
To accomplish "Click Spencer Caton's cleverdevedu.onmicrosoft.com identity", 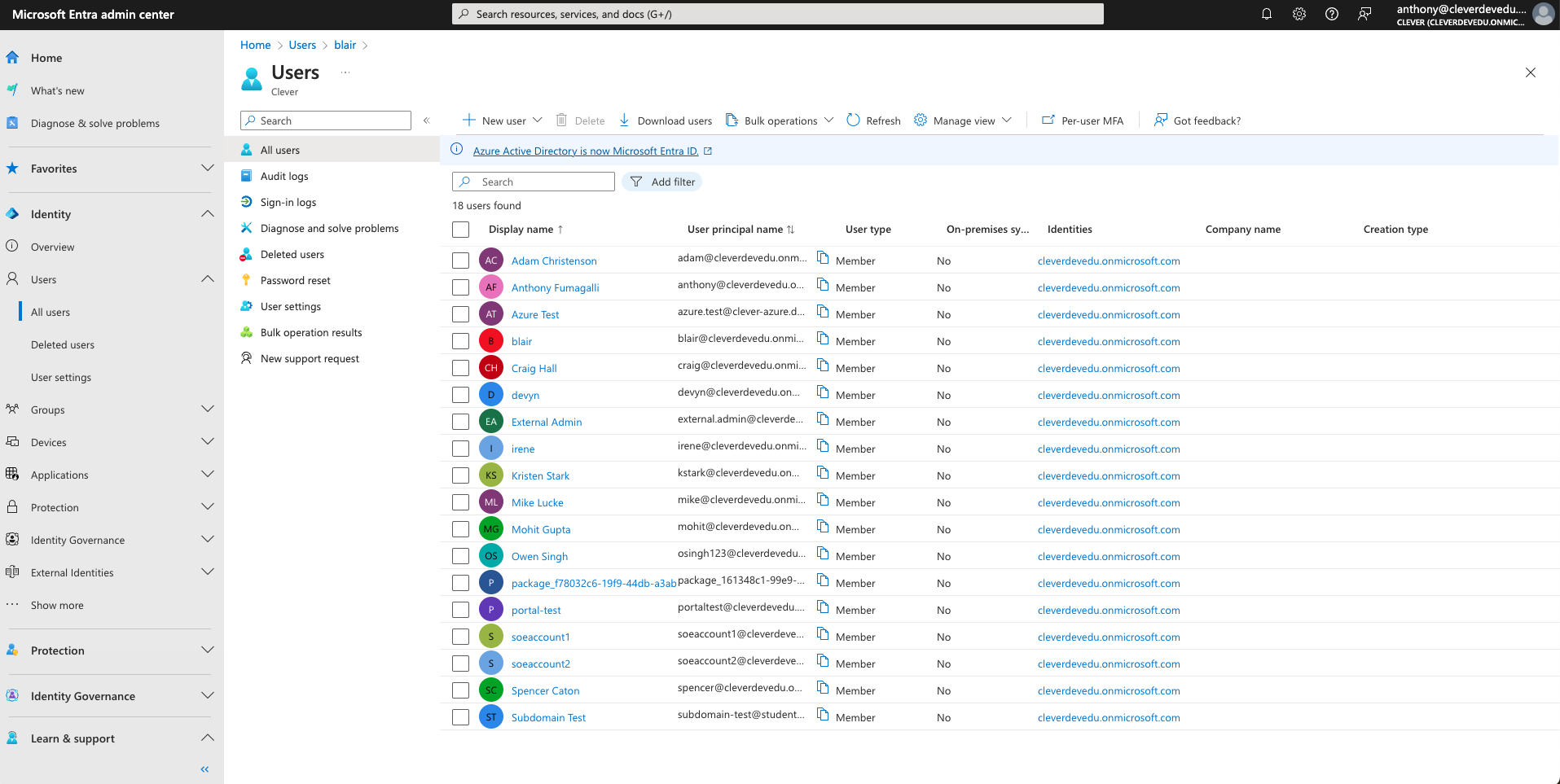I will 1109,690.
